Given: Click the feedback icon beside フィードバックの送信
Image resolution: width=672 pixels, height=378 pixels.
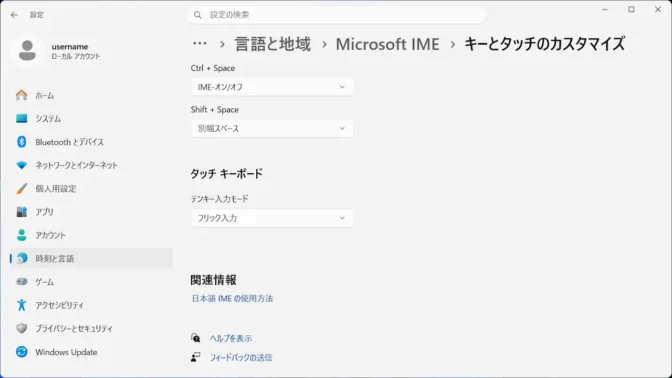Looking at the screenshot, I should coord(195,357).
